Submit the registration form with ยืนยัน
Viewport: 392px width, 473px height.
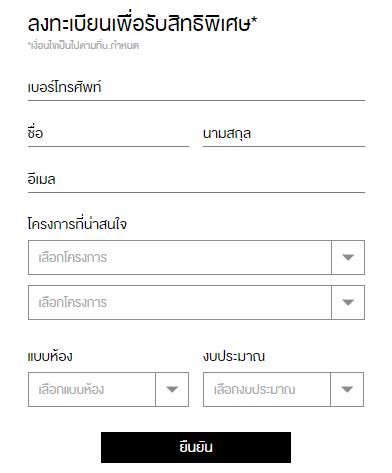[196, 447]
